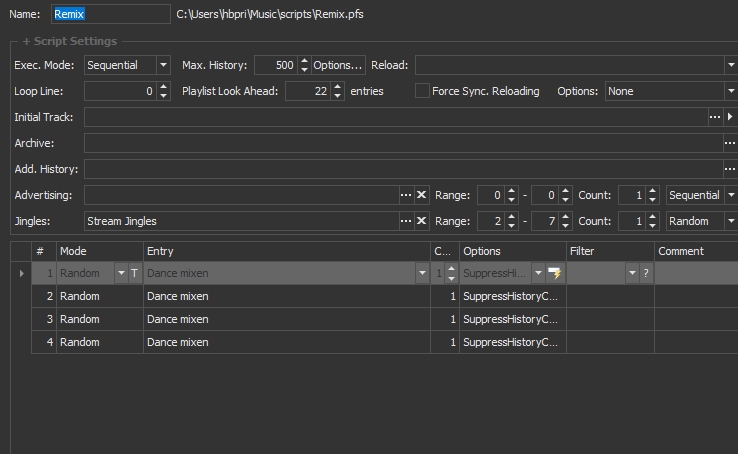The image size is (738, 454).
Task: Click SuppressHistoryC... options in row 2
Action: coord(513,296)
